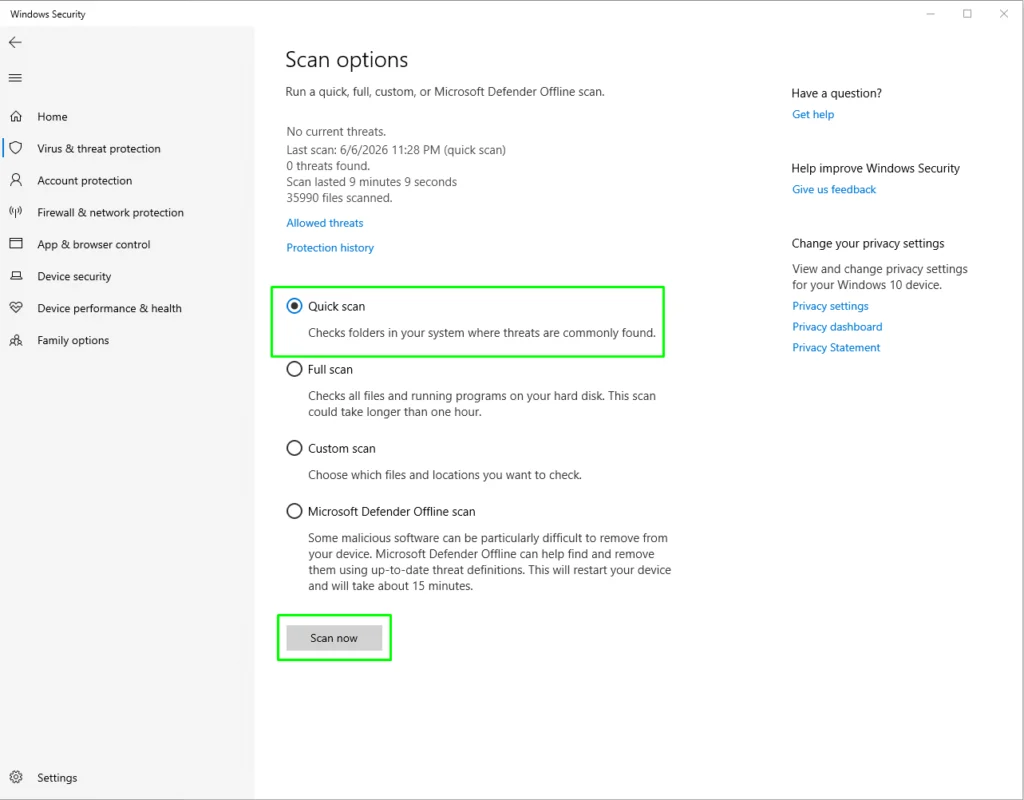Click the Windows Security window title

coord(48,14)
